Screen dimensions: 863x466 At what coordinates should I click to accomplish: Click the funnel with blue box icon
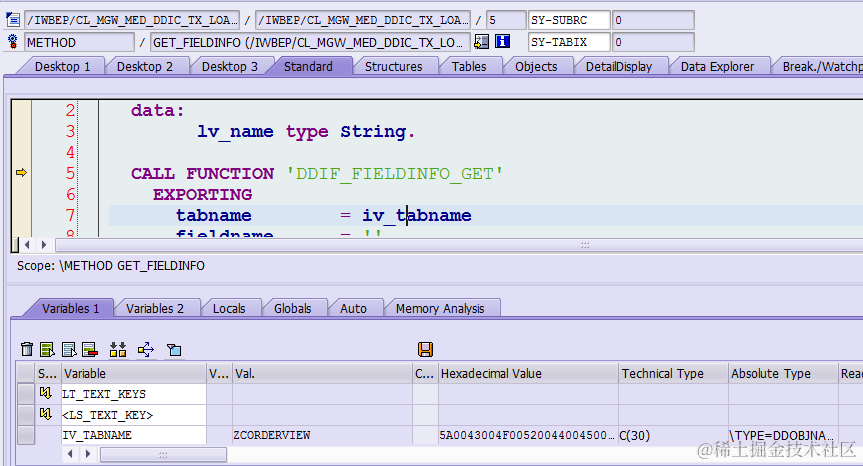[x=174, y=349]
